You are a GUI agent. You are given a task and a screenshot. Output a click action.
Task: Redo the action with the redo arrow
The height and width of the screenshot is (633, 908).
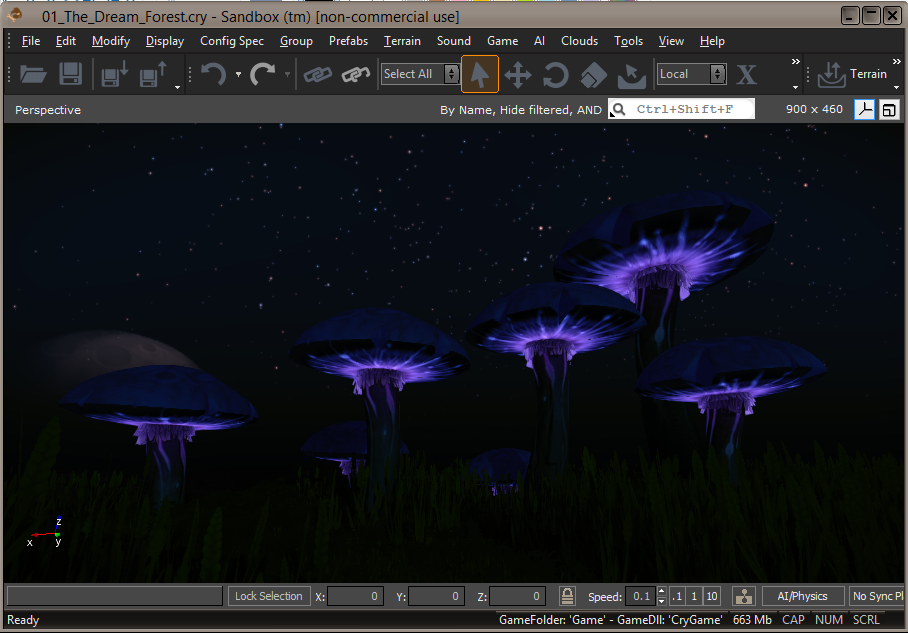(262, 74)
